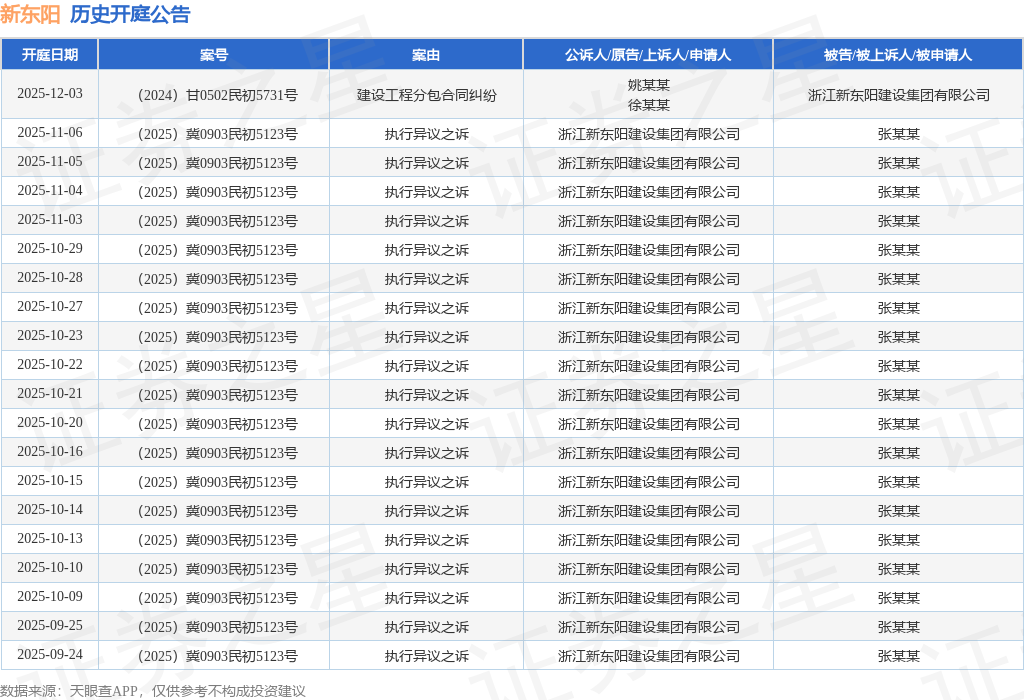Select the date 2025-11-05
This screenshot has height=700, width=1024.
[x=50, y=161]
